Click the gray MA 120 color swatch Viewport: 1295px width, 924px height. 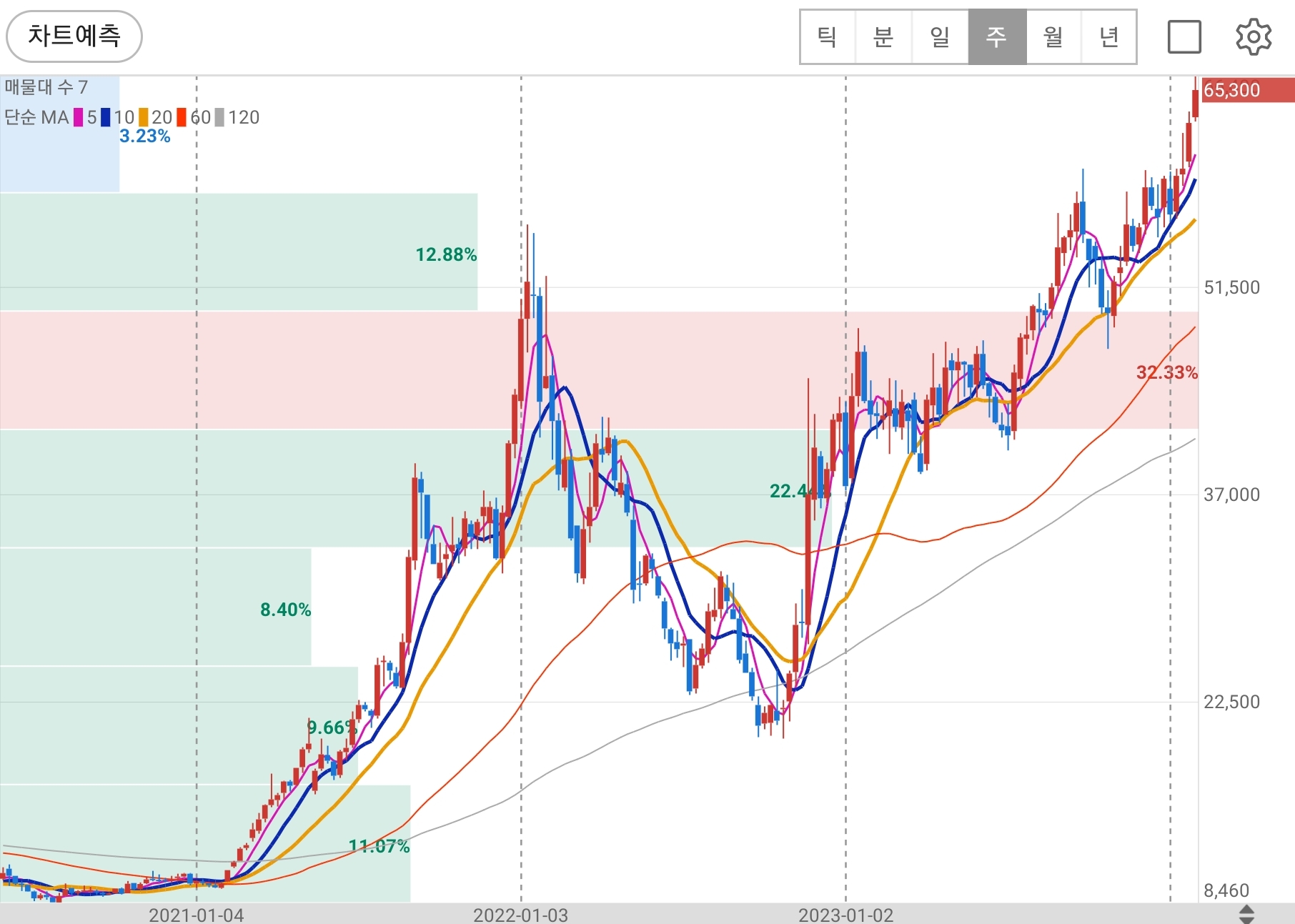tap(220, 117)
